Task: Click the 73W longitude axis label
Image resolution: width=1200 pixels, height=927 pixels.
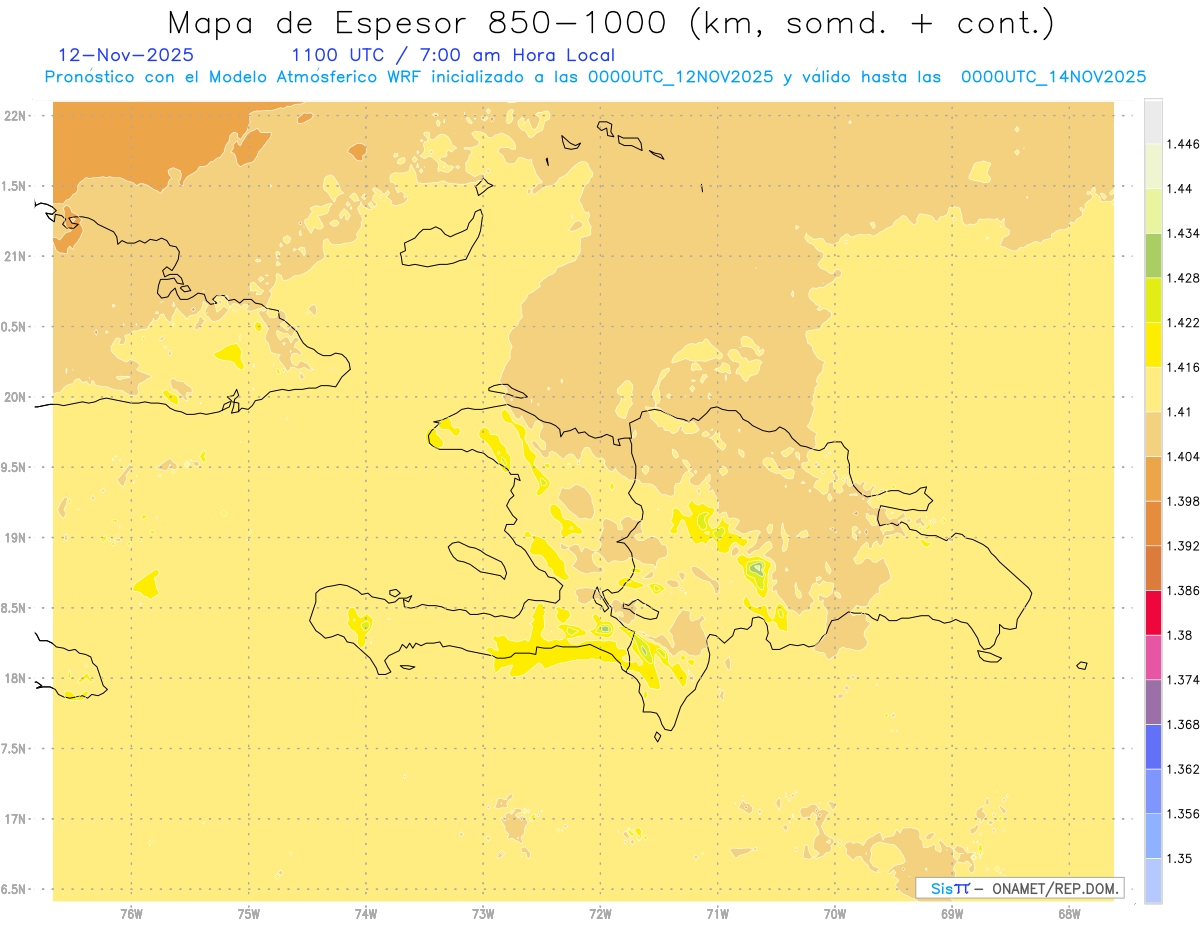Action: point(483,914)
